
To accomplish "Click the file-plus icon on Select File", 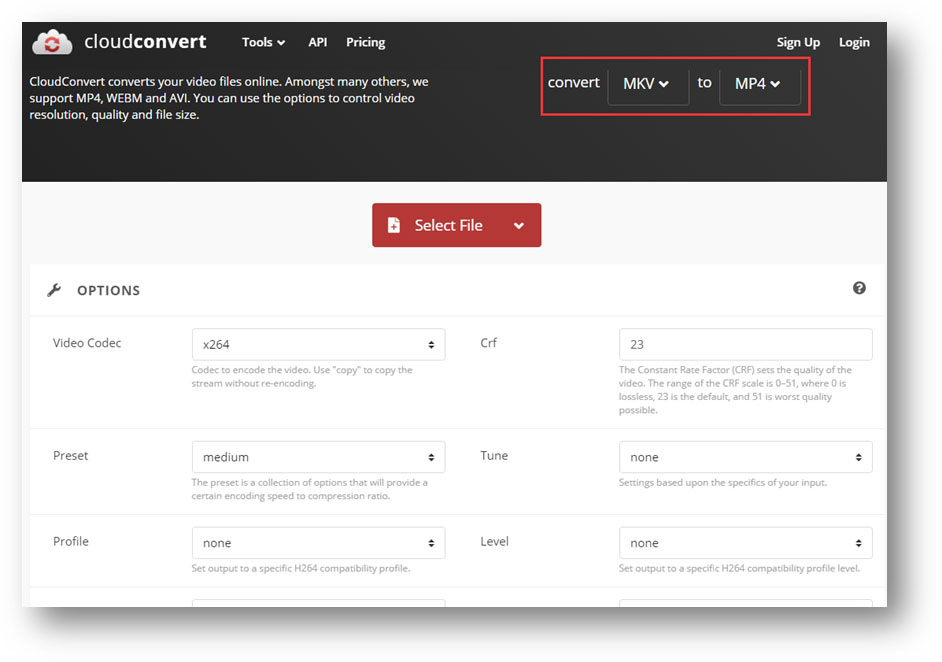I will [394, 225].
